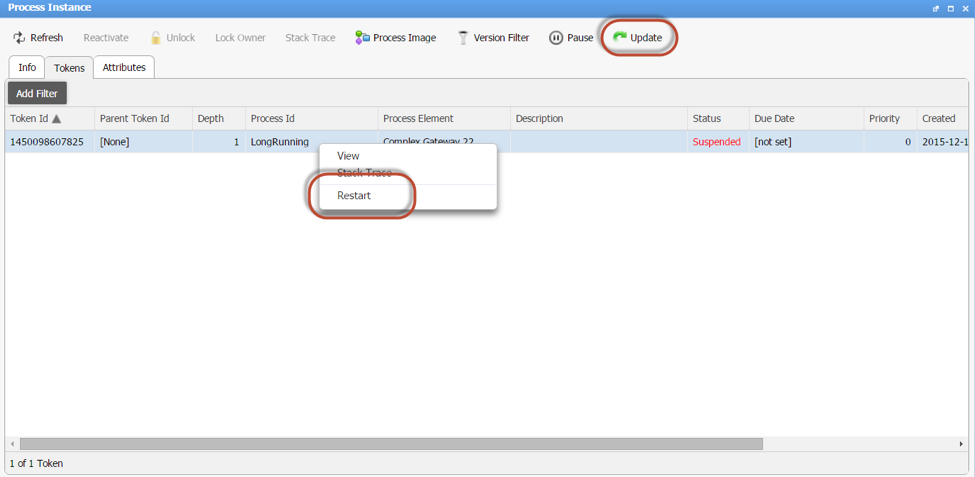
Task: Switch to the Info tab
Action: 27,68
